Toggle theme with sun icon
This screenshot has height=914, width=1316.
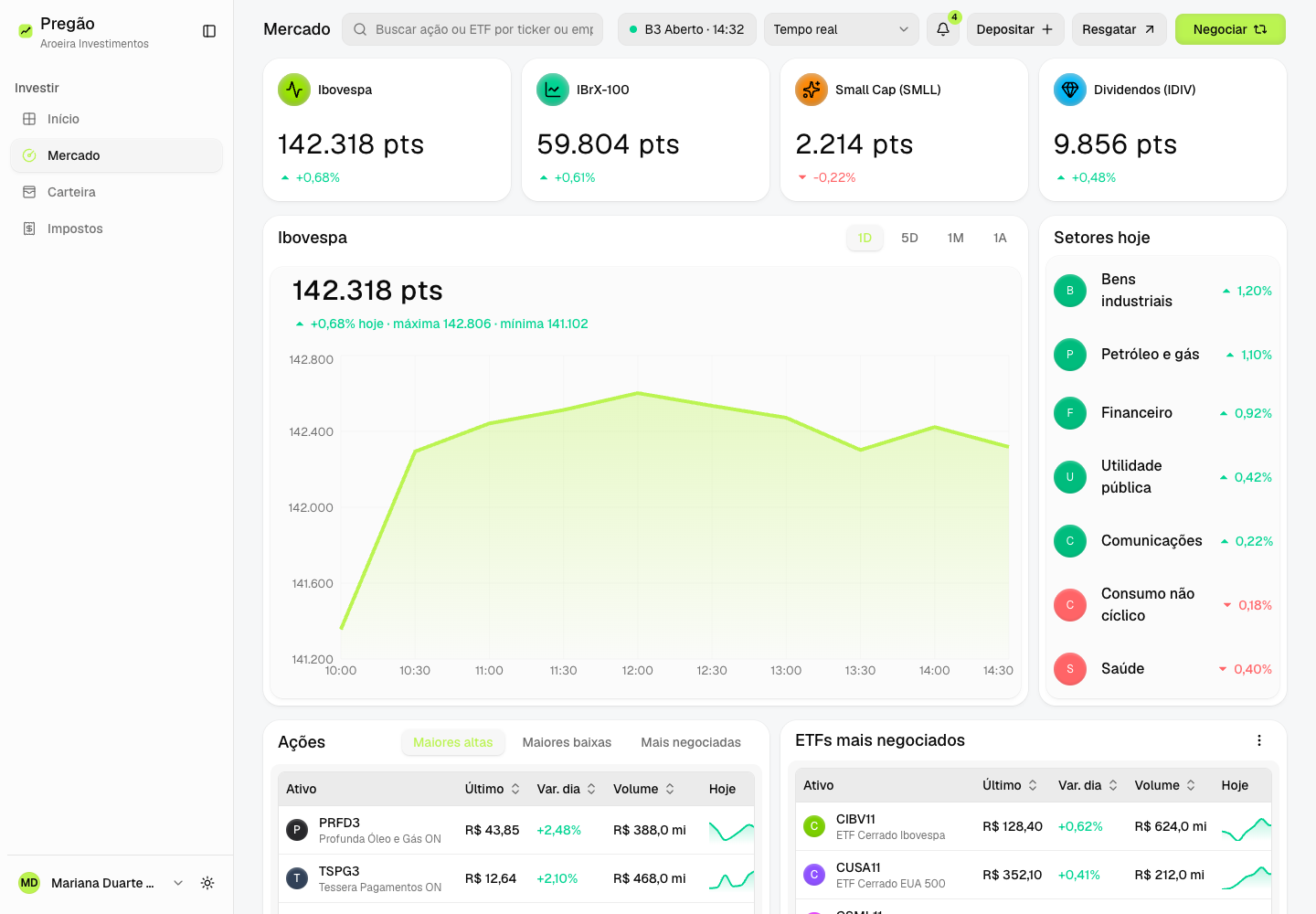pyautogui.click(x=207, y=883)
